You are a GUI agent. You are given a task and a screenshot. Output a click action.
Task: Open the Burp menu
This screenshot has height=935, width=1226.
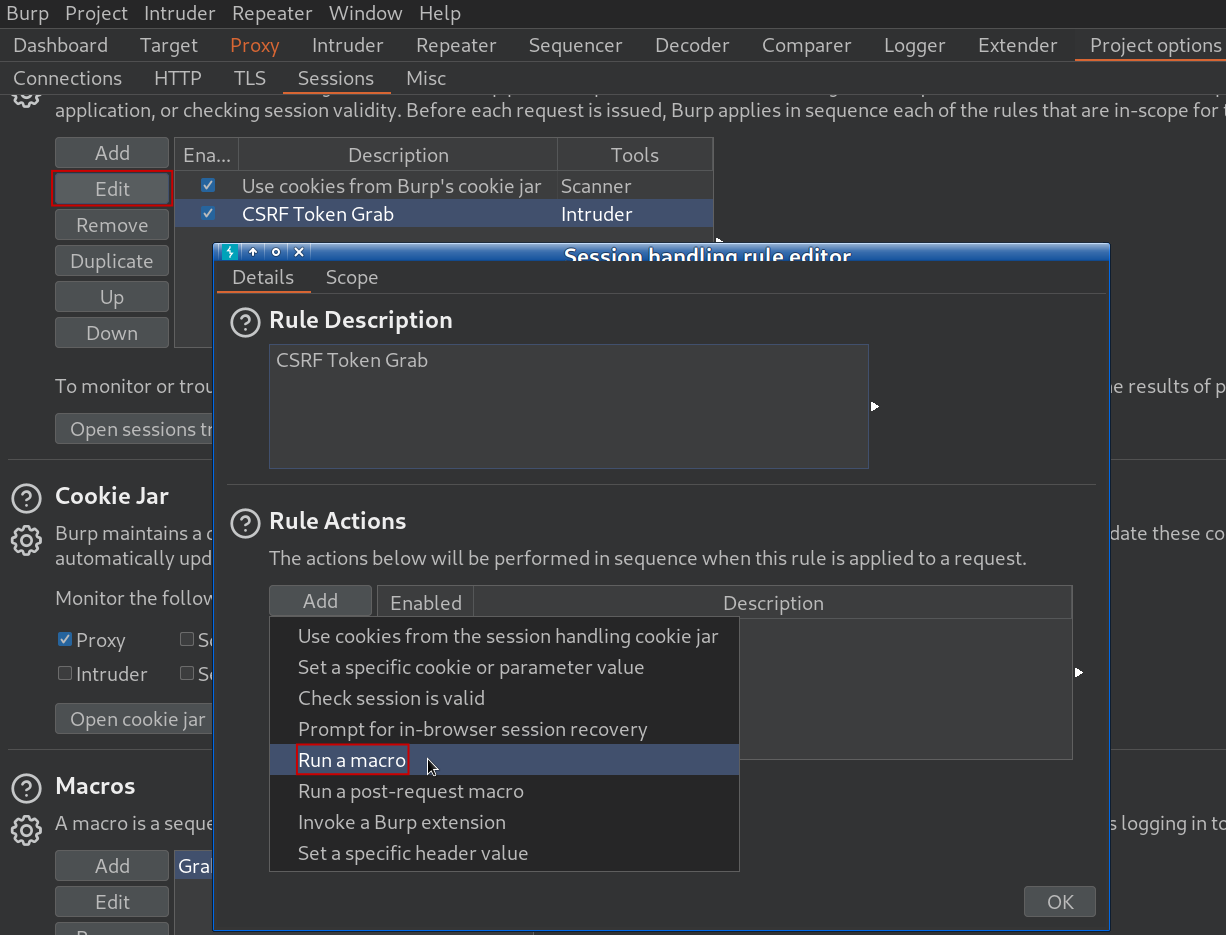(x=27, y=14)
